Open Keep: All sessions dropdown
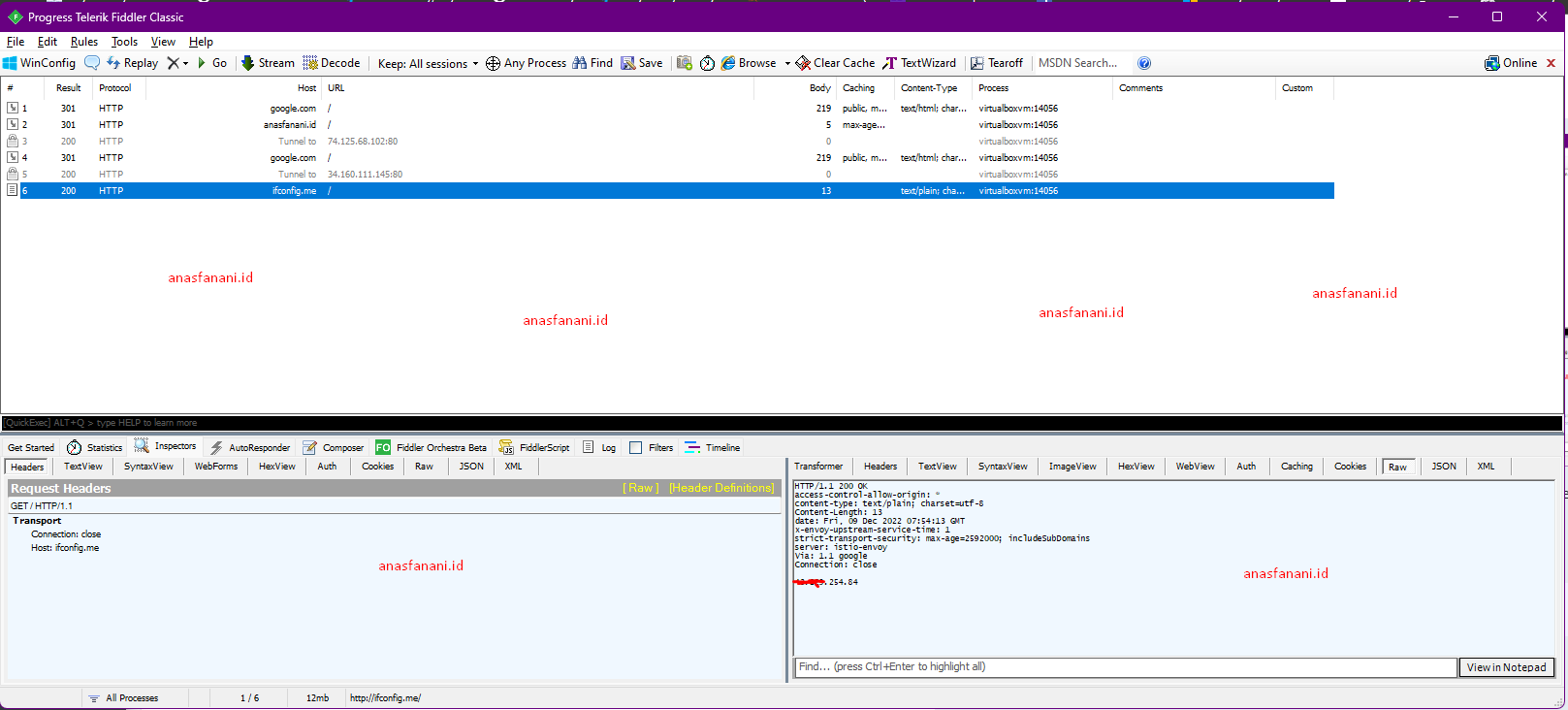1568x710 pixels. pos(428,63)
